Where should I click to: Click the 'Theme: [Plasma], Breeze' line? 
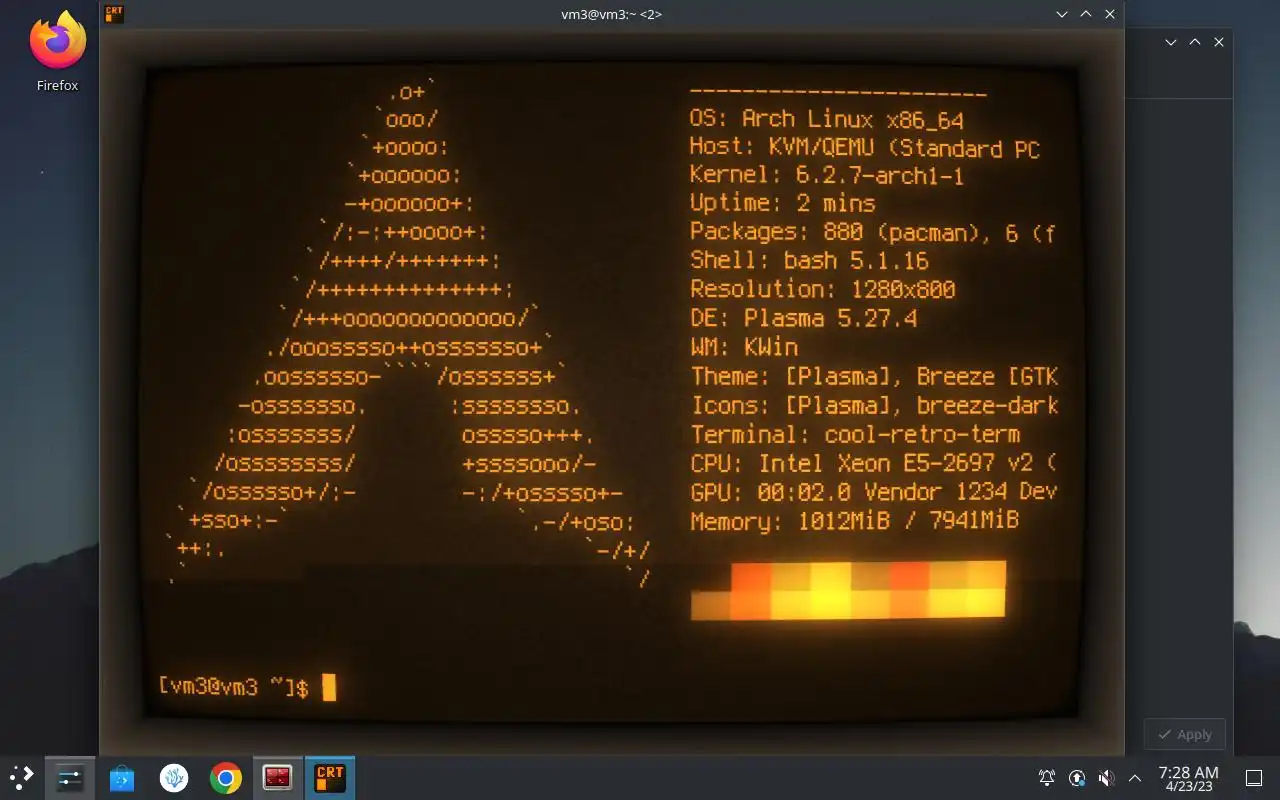coord(874,377)
